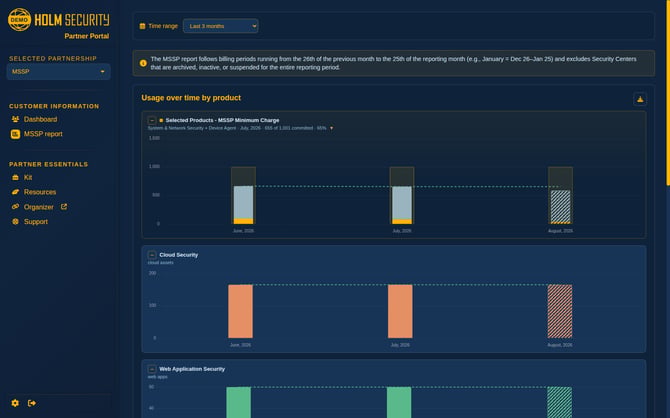Click the middle green Web Application Security bar
This screenshot has height=418, width=670.
coord(399,402)
